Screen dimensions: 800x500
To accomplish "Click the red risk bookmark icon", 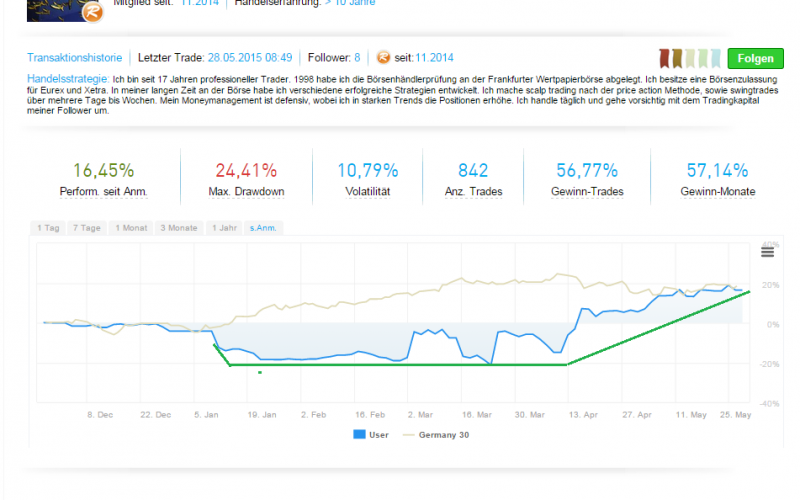I will point(664,58).
